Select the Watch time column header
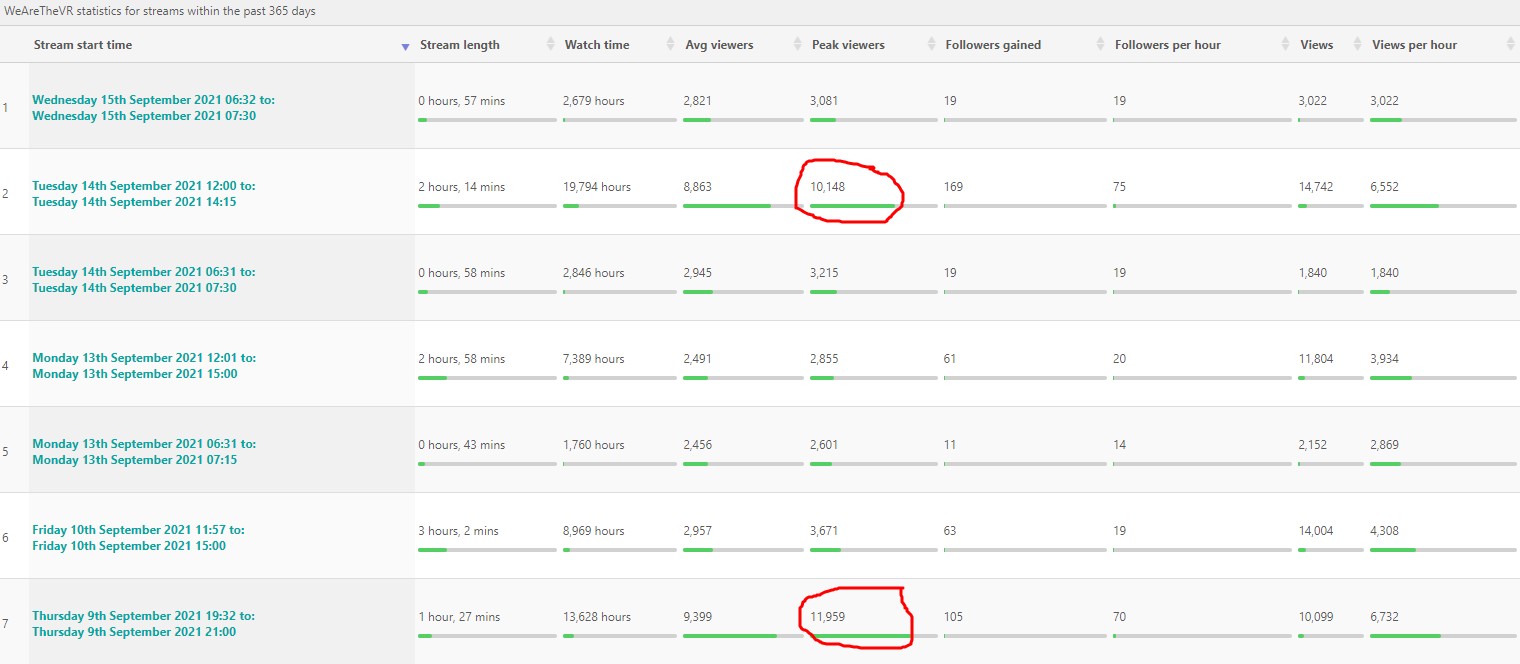1520x664 pixels. coord(597,45)
